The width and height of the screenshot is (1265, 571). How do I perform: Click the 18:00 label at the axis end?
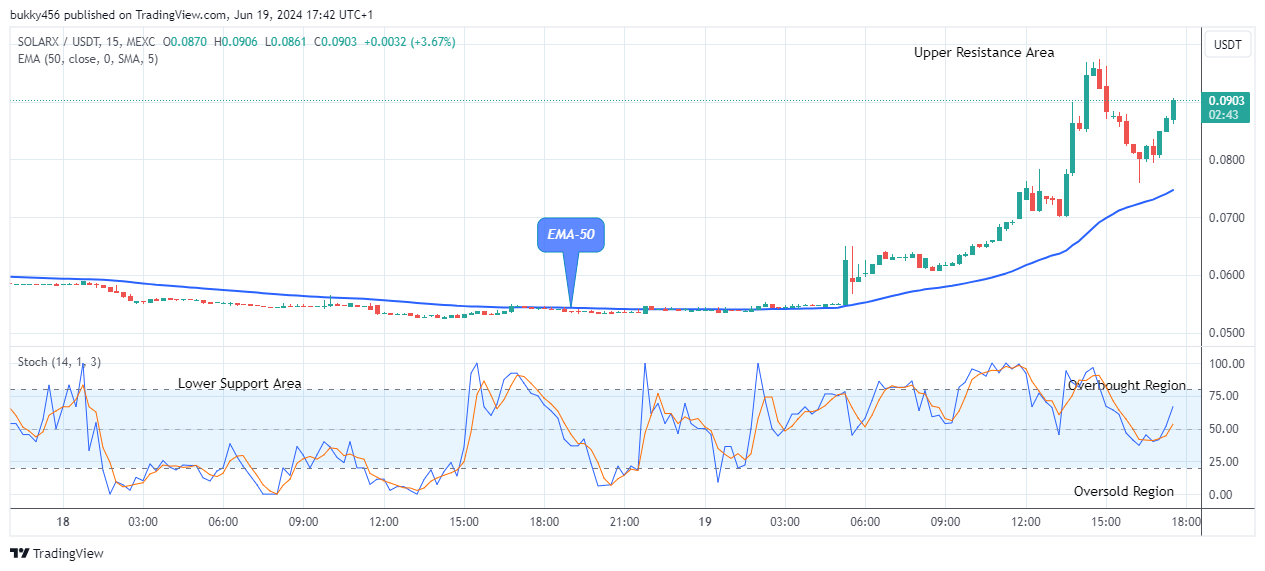click(1186, 522)
